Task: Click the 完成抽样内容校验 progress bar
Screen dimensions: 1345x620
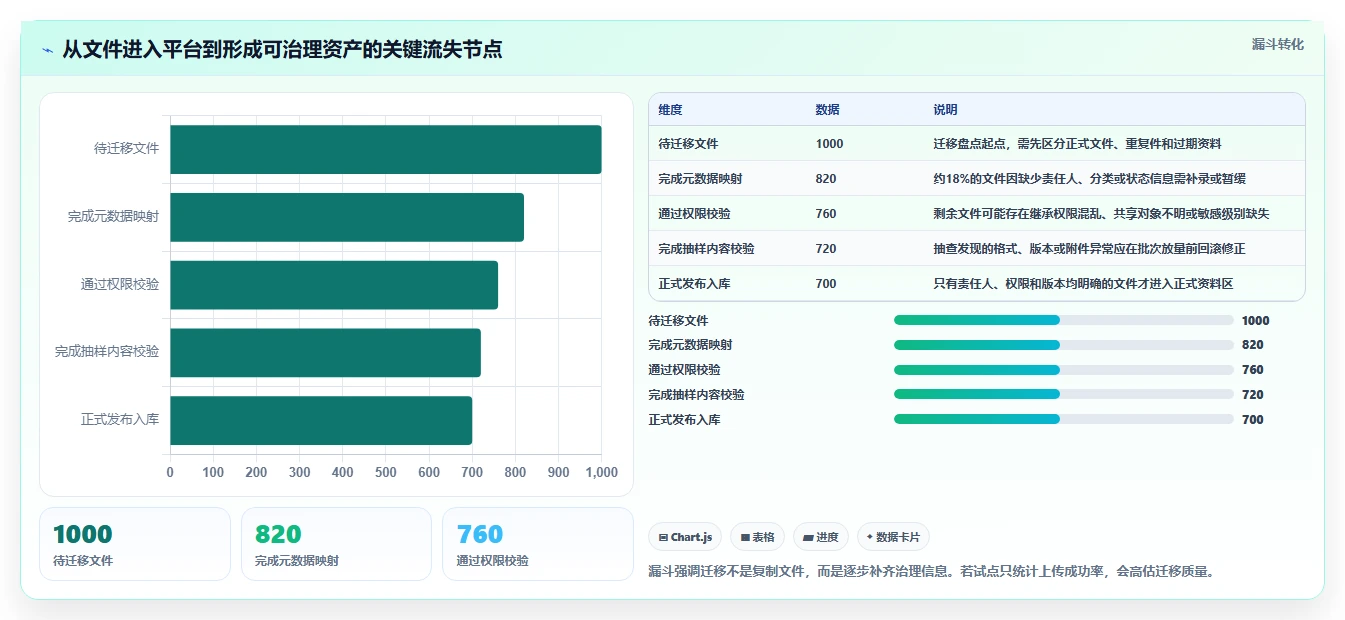Action: [x=1063, y=395]
